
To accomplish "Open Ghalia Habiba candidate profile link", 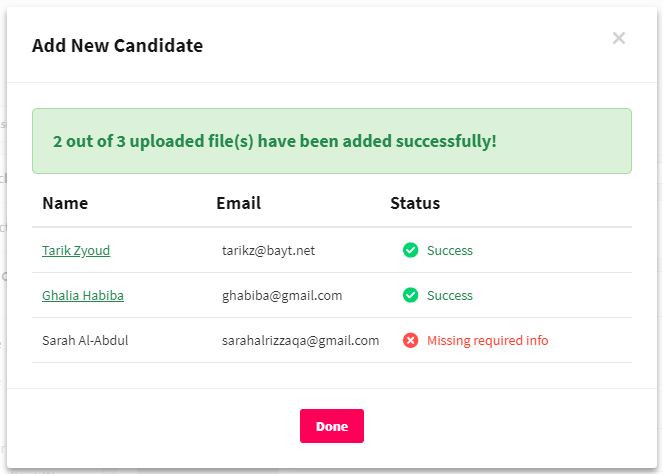I will 83,295.
